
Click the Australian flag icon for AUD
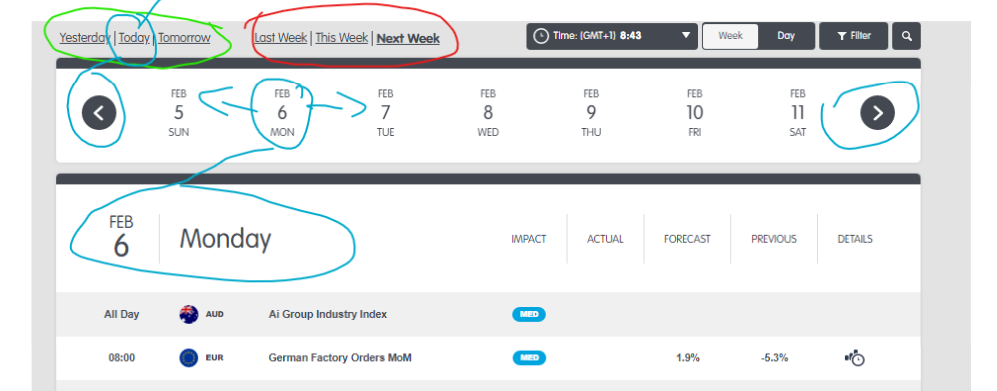(x=189, y=315)
